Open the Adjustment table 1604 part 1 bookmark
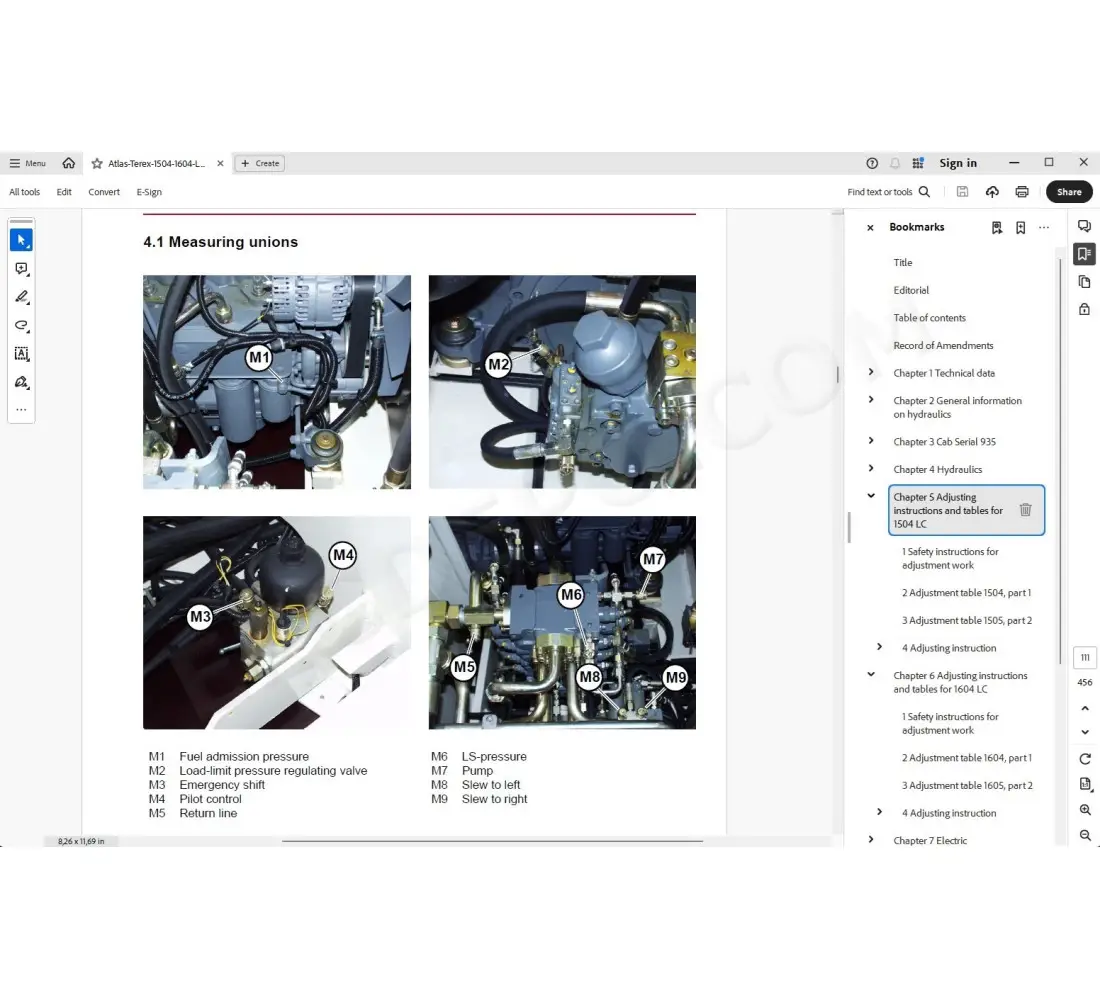 967,757
